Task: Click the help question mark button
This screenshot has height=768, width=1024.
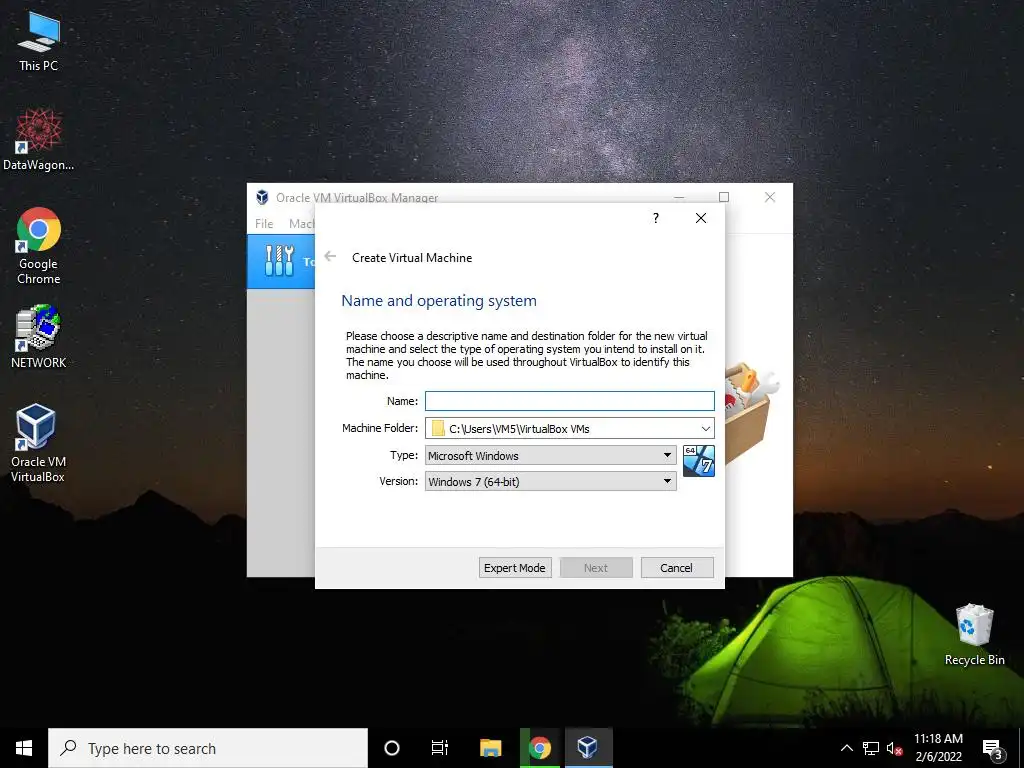Action: click(656, 218)
